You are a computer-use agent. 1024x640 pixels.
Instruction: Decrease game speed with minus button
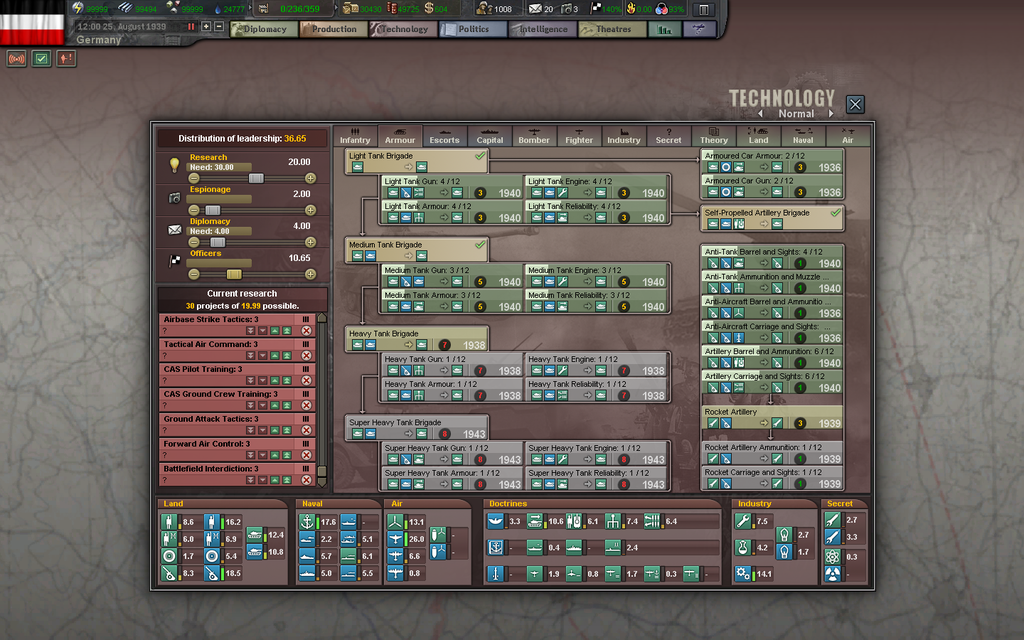pyautogui.click(x=219, y=27)
